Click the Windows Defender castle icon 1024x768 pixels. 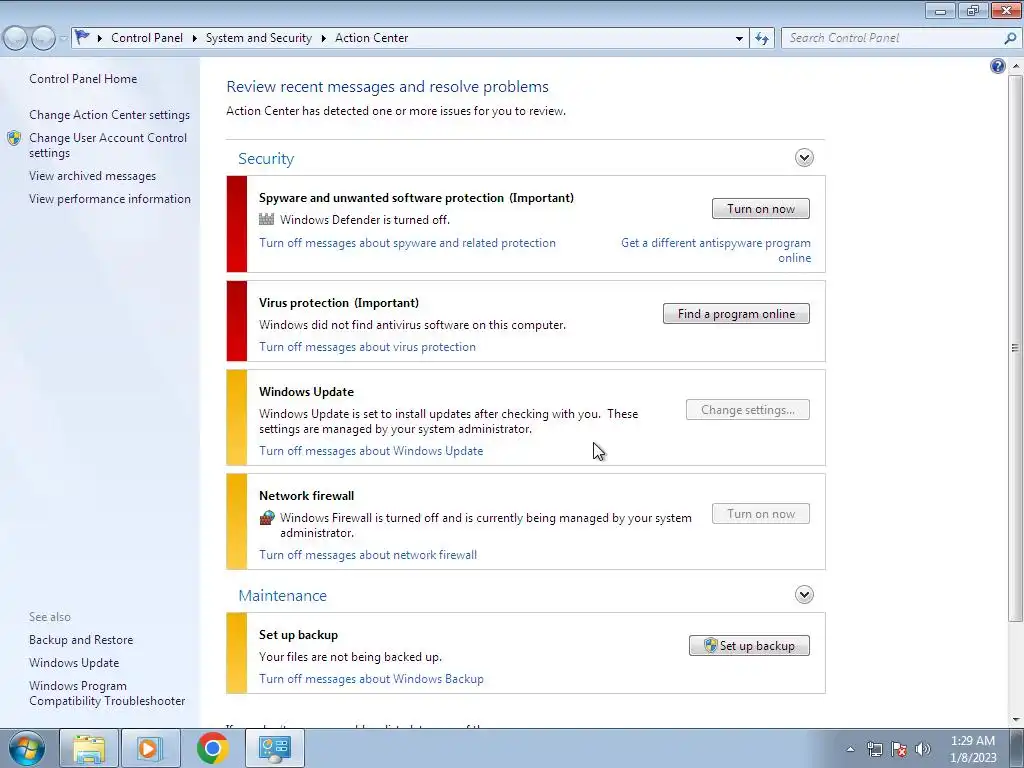(266, 219)
